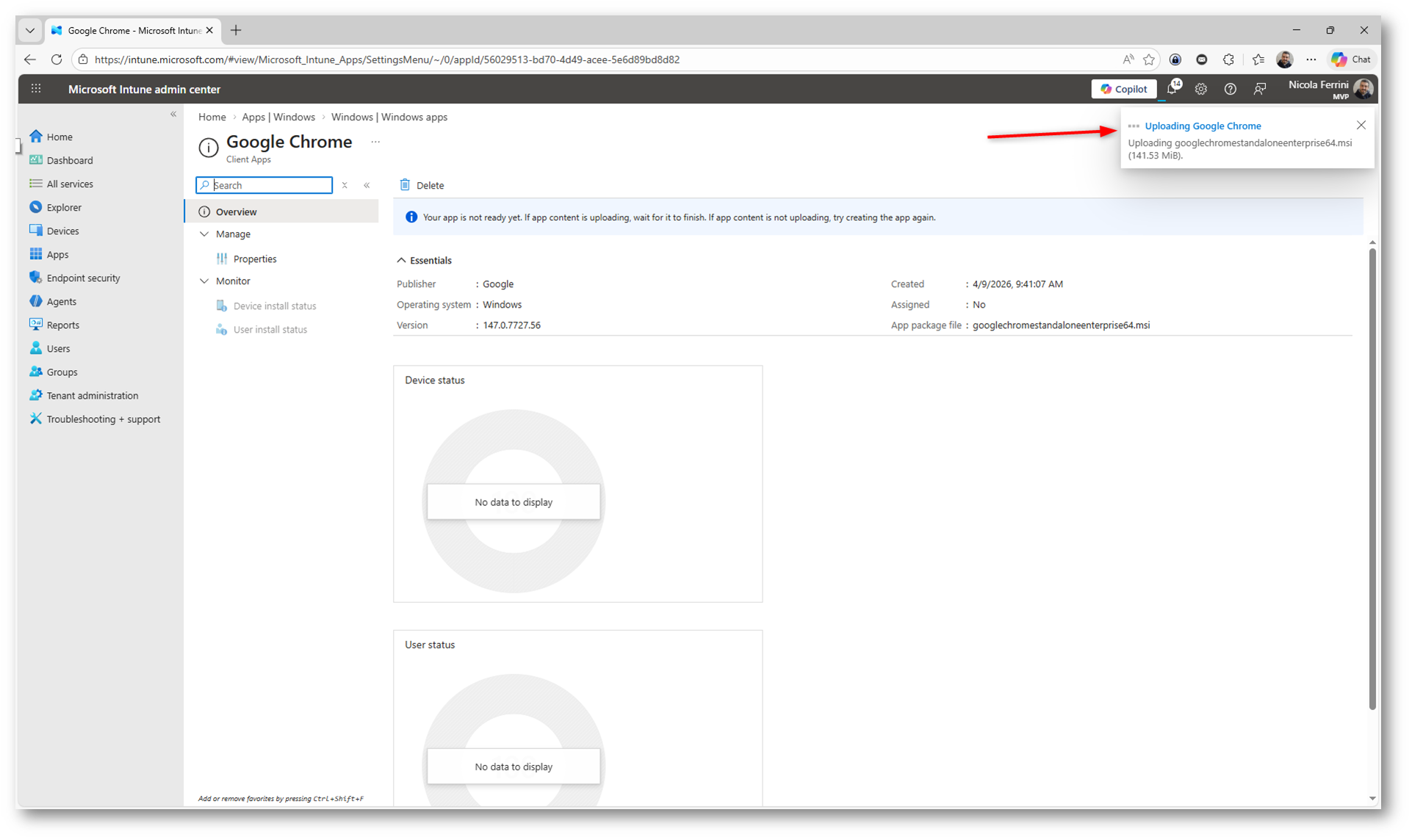Collapse the Essentials section
The height and width of the screenshot is (840, 1412).
401,260
